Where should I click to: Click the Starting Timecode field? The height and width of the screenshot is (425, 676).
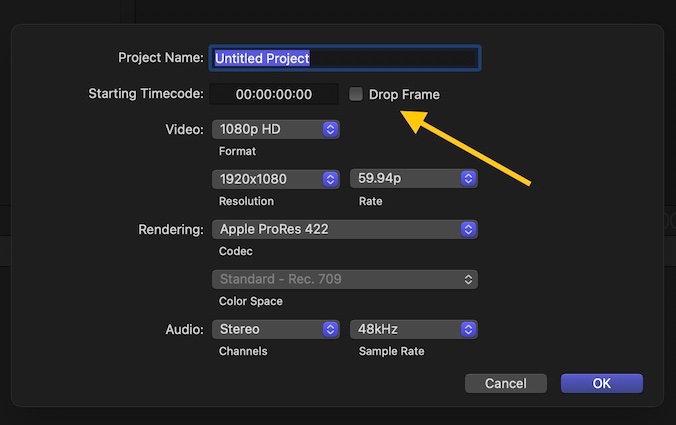(274, 94)
